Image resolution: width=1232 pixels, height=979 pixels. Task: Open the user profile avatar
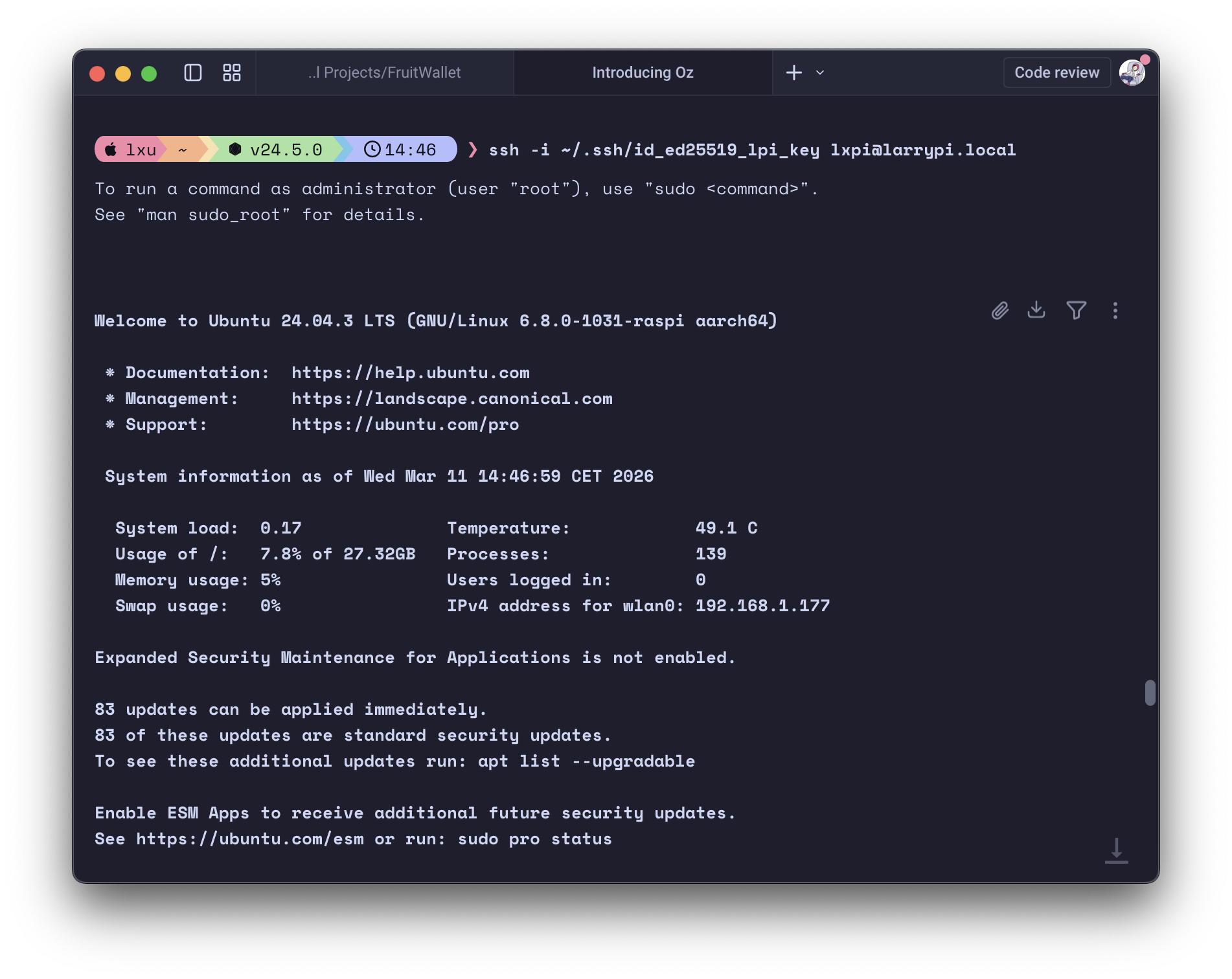(x=1132, y=73)
